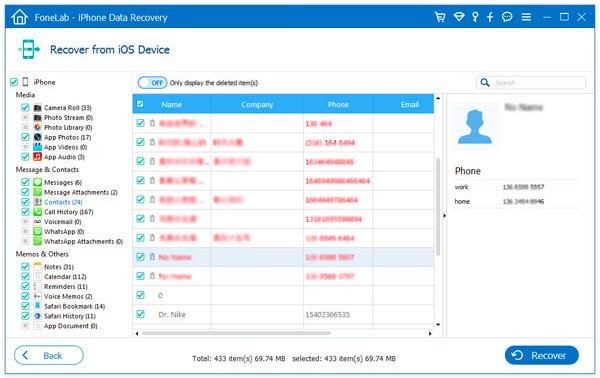Toggle only display deleted items switch
Image resolution: width=600 pixels, height=378 pixels.
[x=152, y=83]
